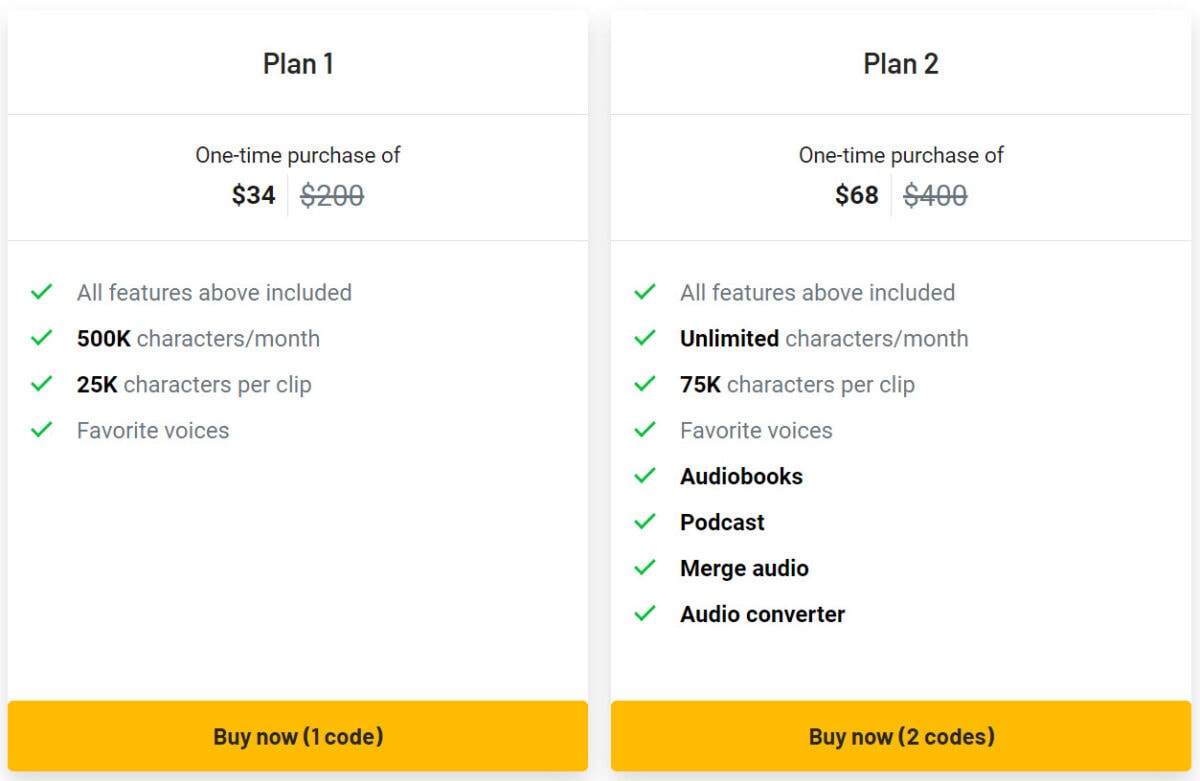Viewport: 1200px width, 781px height.
Task: Click Audio converter feature text
Action: coord(763,614)
